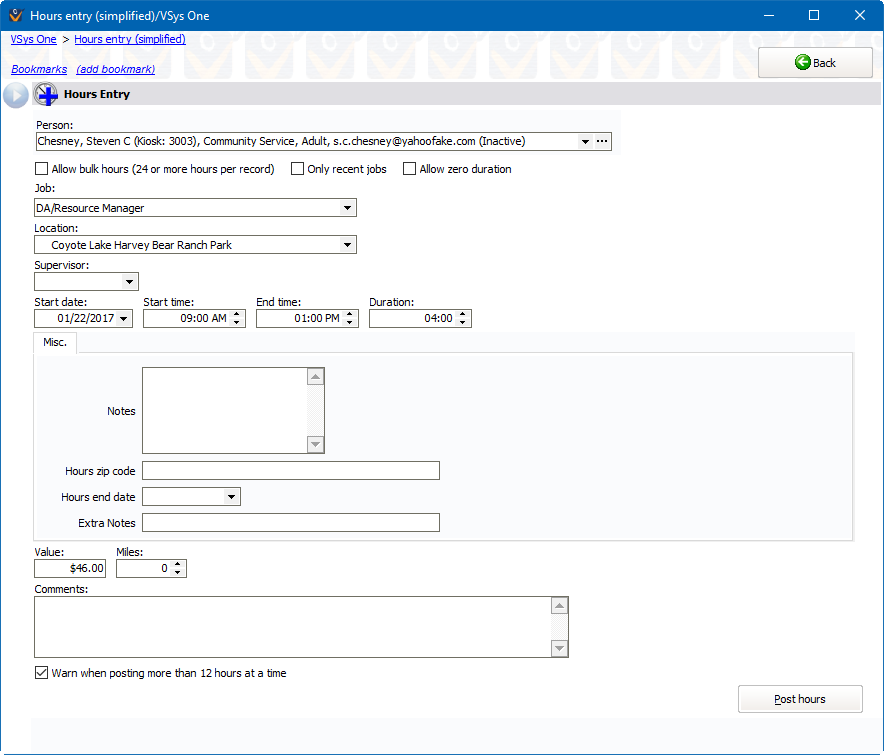Open the Location dropdown
This screenshot has width=884, height=755.
pyautogui.click(x=347, y=245)
